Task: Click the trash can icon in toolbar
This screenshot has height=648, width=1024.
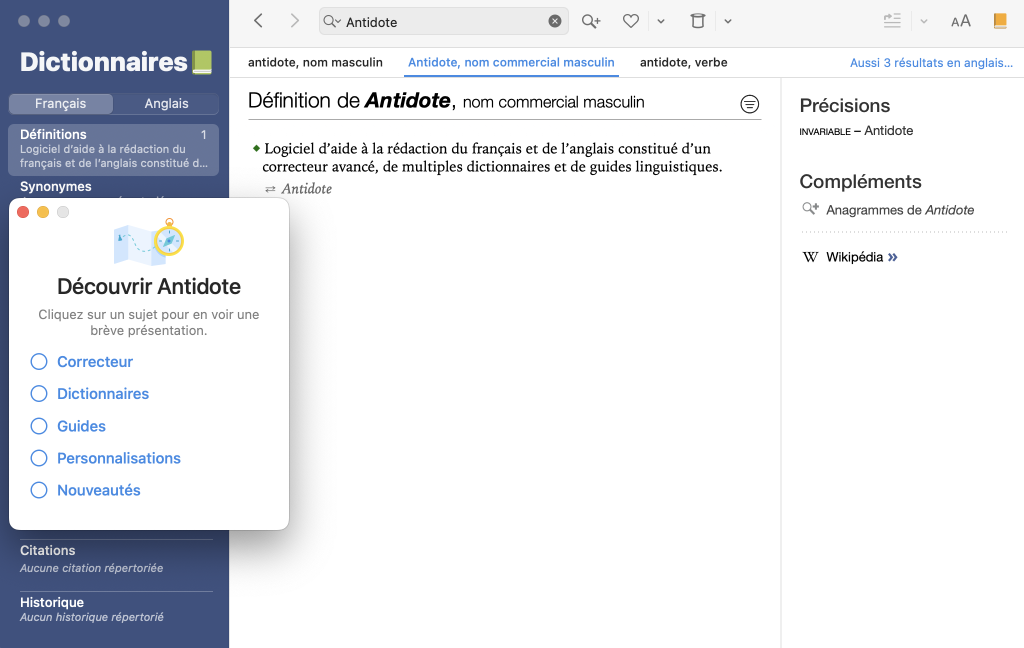Action: tap(698, 21)
